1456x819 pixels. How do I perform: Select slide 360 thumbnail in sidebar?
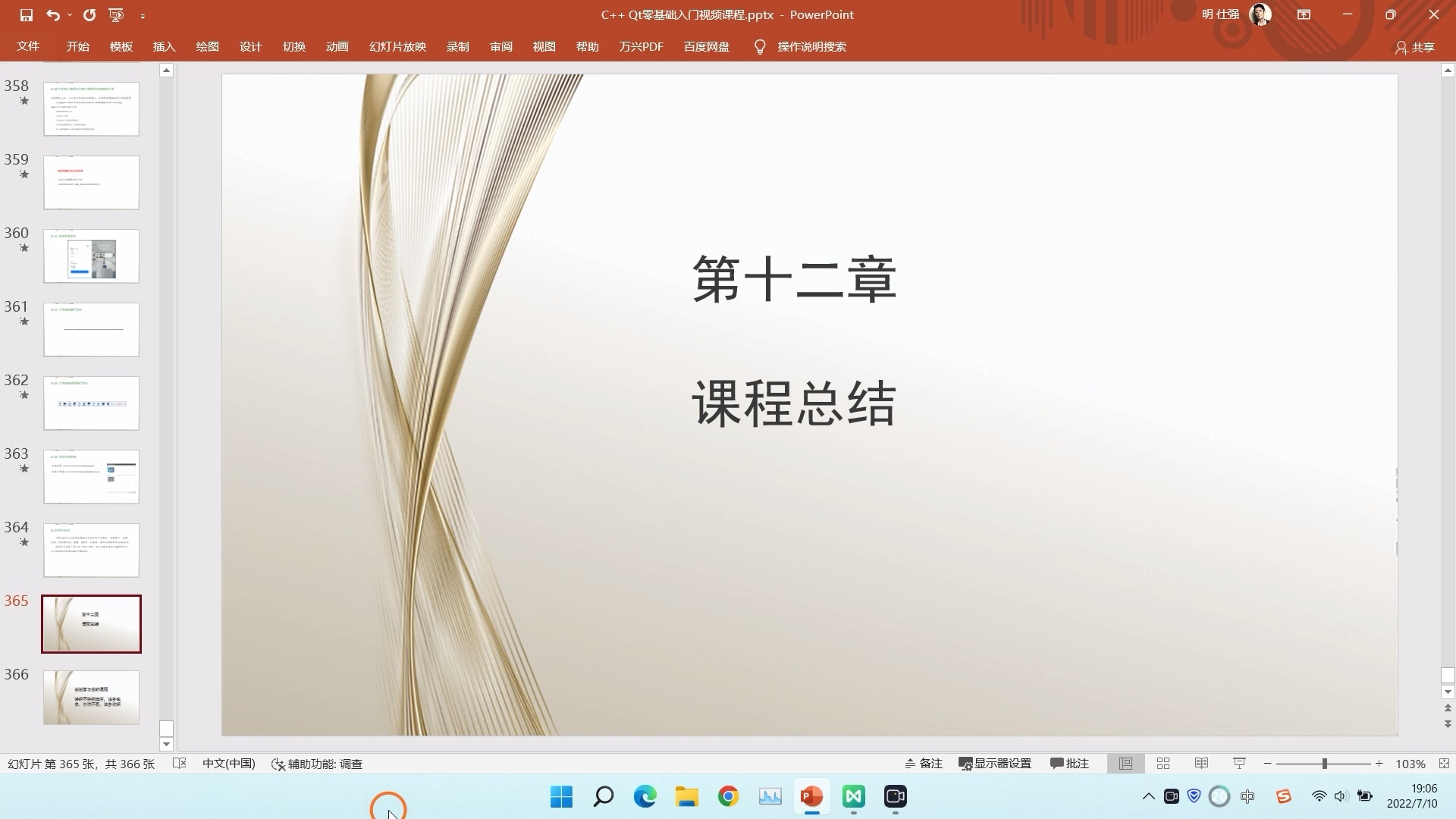pyautogui.click(x=91, y=256)
